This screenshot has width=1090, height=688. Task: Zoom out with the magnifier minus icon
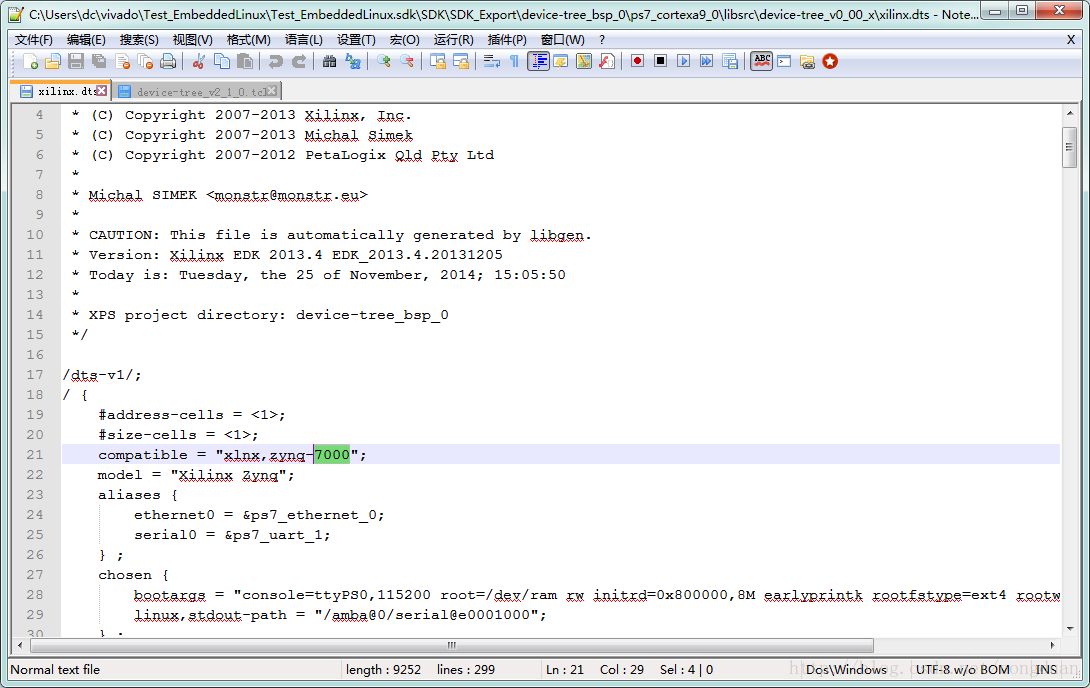406,62
